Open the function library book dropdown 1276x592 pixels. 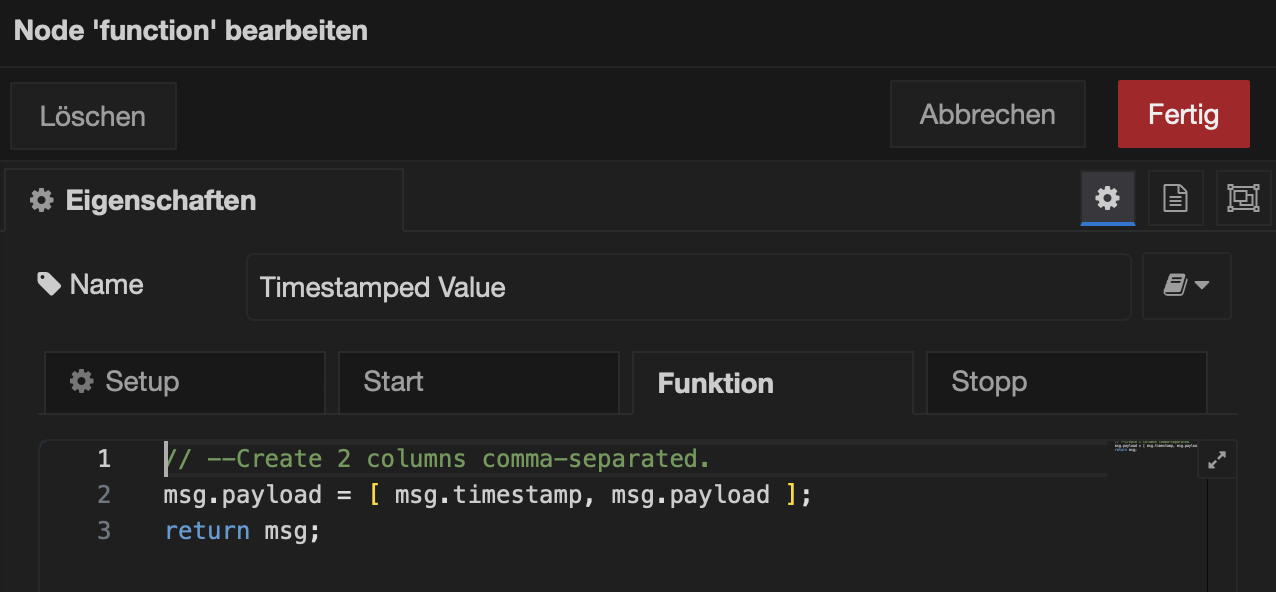1186,286
